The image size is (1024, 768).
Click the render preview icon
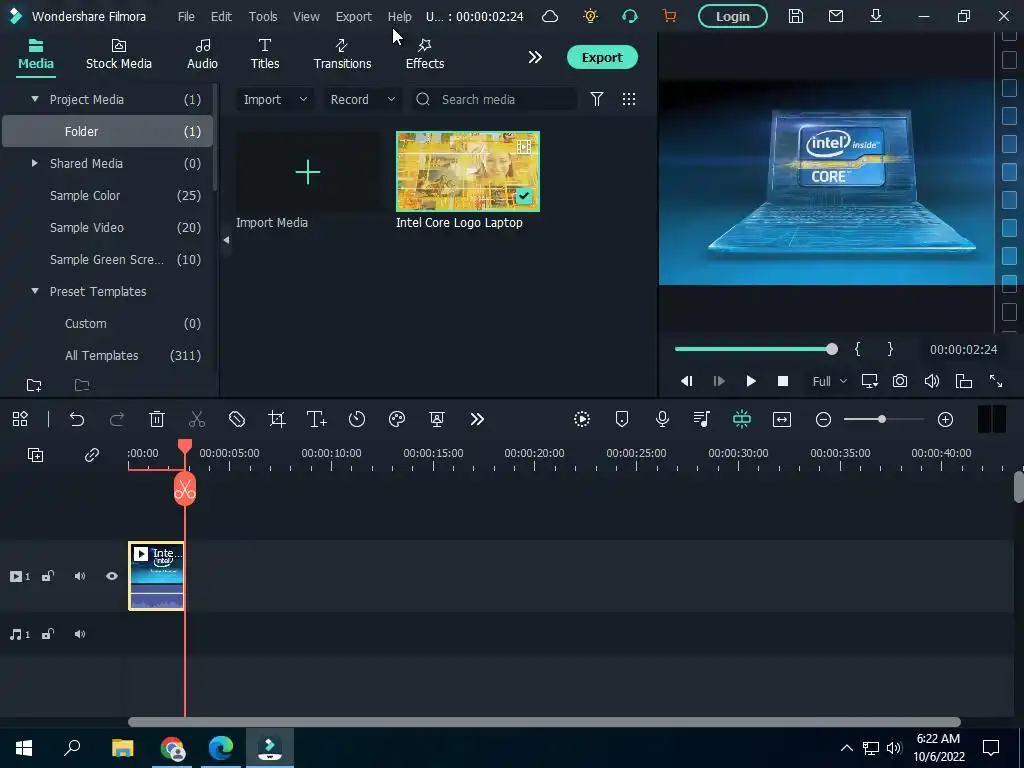[x=582, y=419]
